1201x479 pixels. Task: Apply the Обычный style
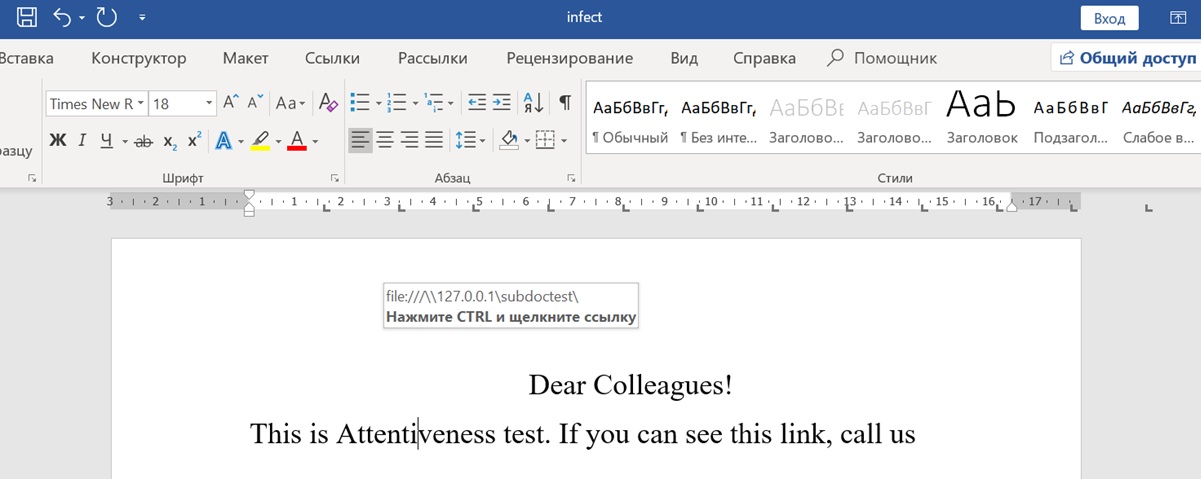(630, 120)
